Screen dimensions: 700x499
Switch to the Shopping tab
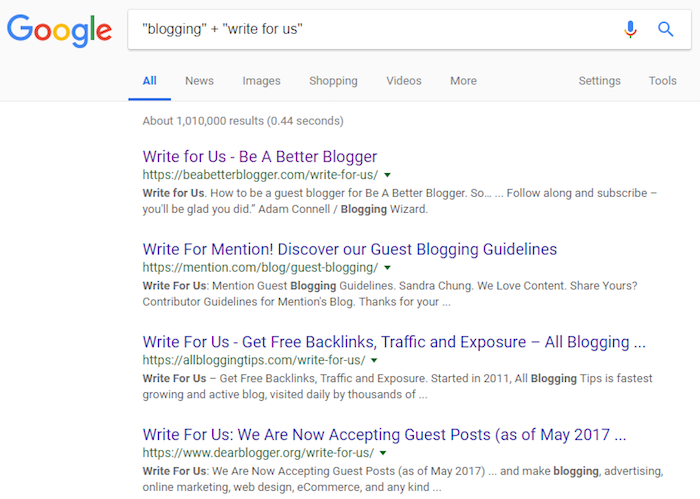pos(333,81)
